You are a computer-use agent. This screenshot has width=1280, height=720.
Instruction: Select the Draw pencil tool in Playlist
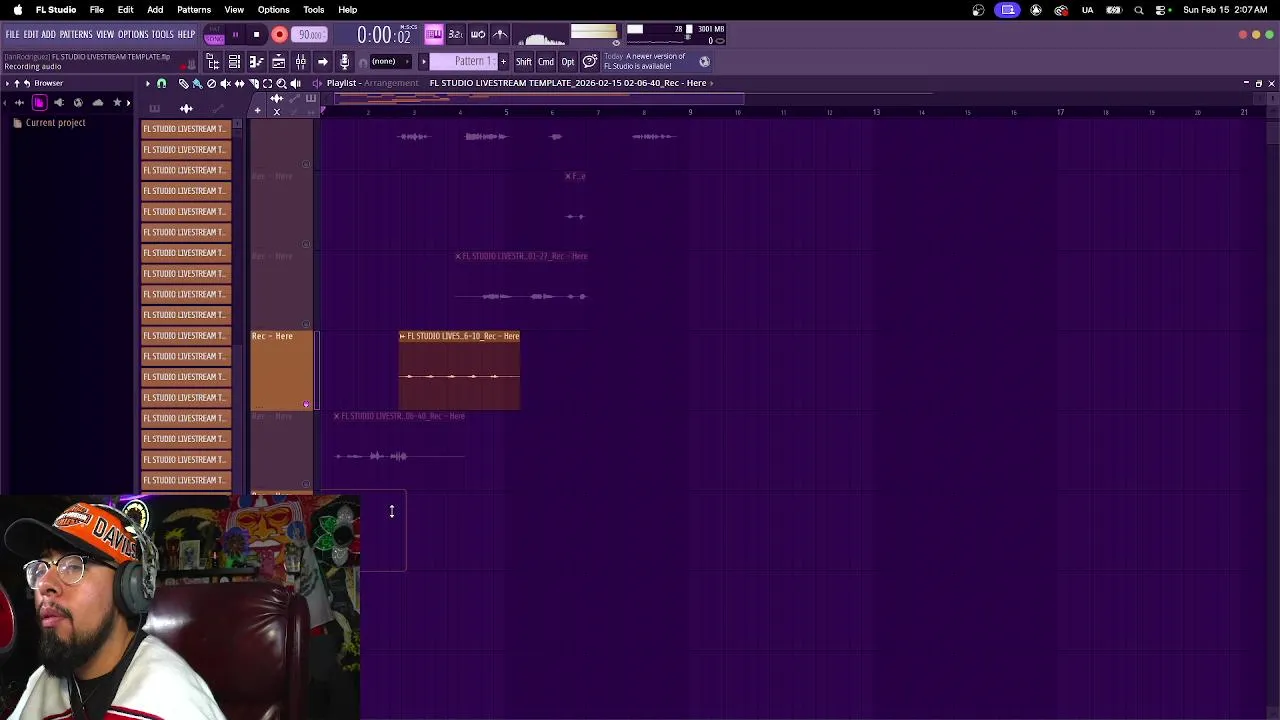click(x=183, y=84)
